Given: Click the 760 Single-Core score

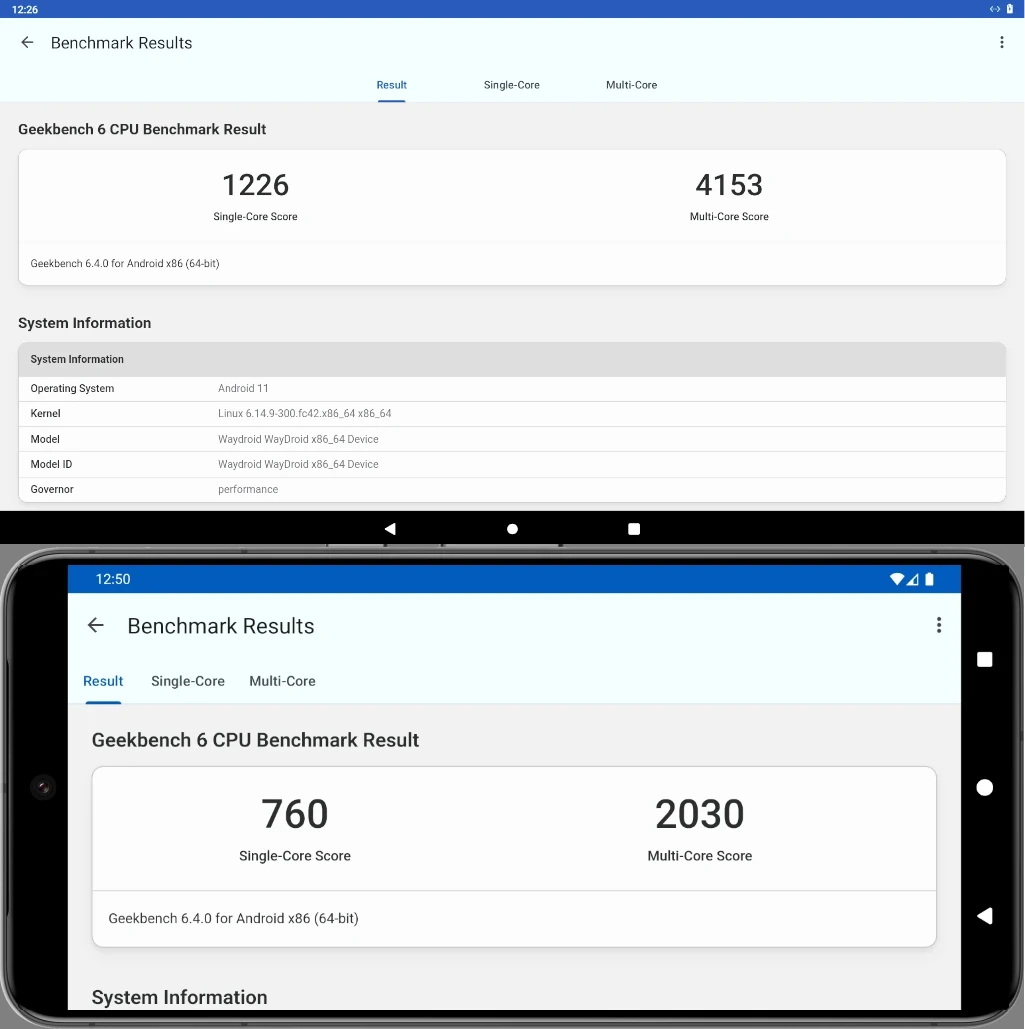Looking at the screenshot, I should coord(295,814).
